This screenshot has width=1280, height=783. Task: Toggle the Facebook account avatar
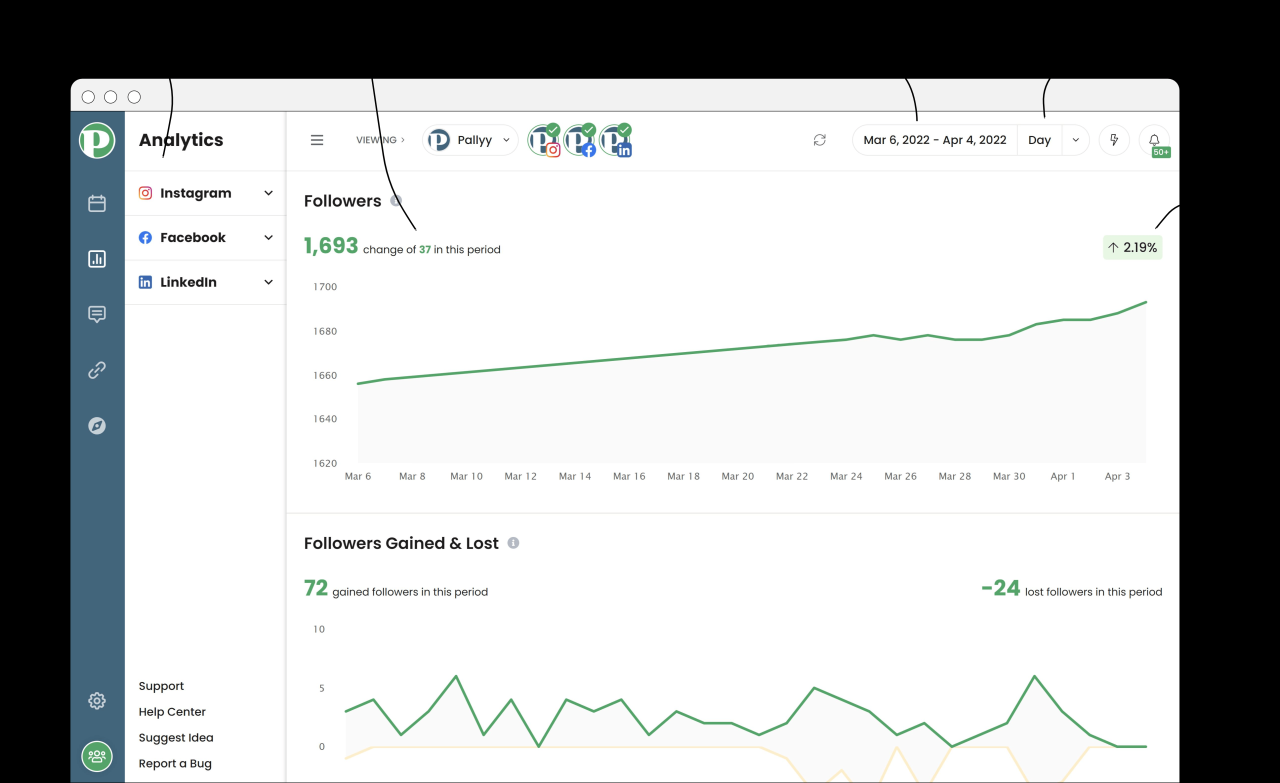[x=581, y=140]
